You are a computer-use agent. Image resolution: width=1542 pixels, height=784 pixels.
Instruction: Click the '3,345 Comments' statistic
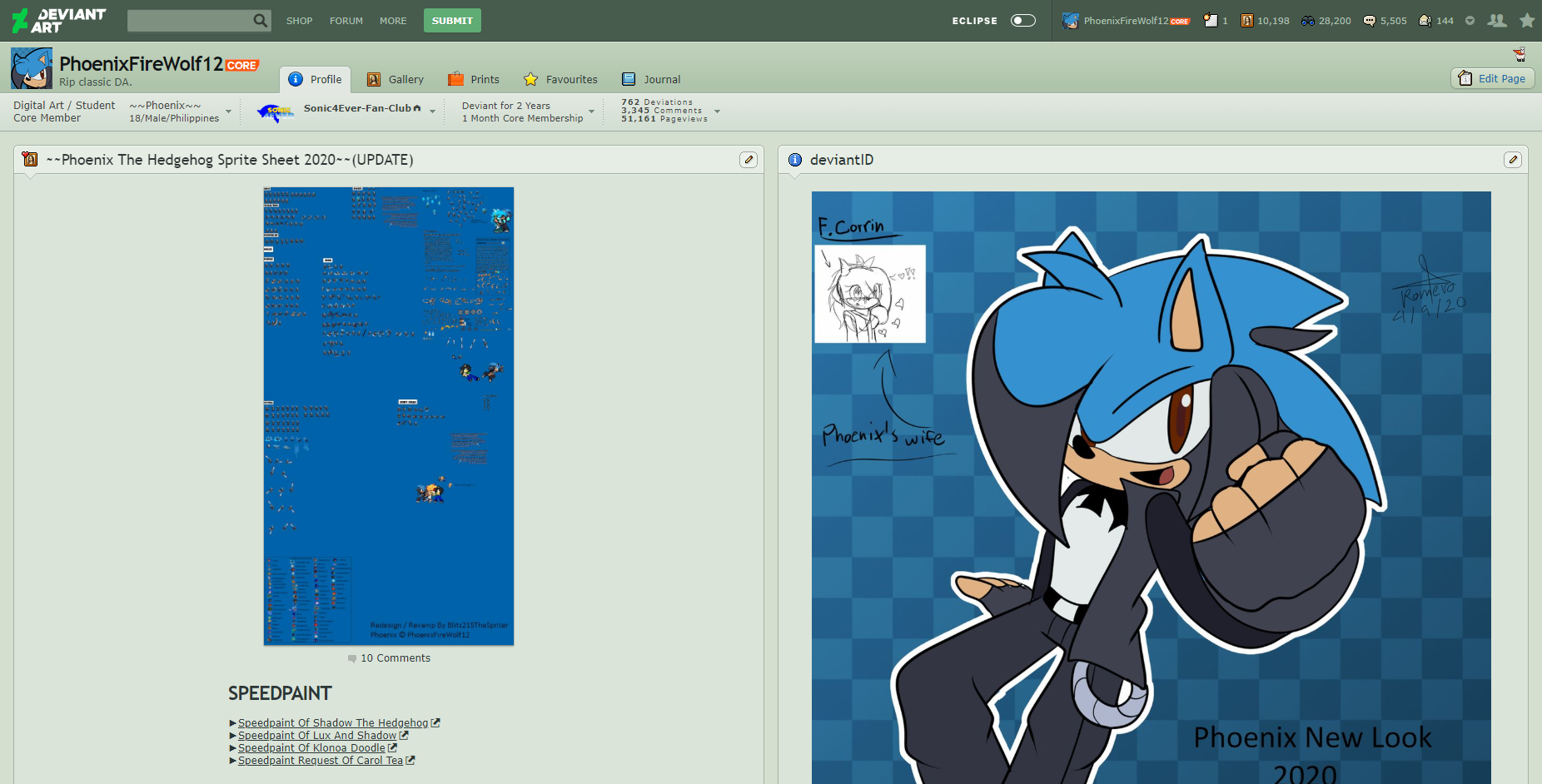[x=662, y=111]
